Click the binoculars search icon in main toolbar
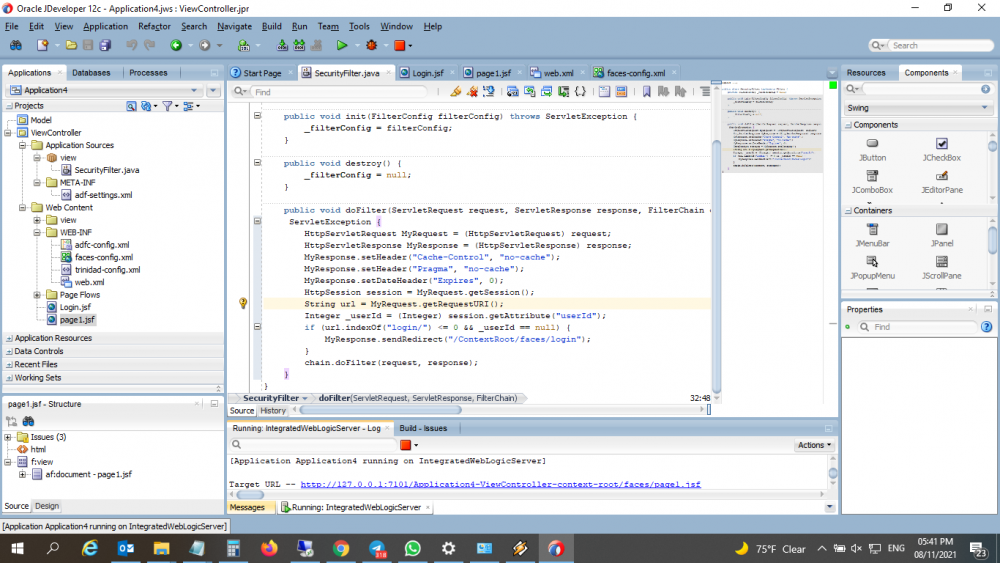 [x=15, y=45]
